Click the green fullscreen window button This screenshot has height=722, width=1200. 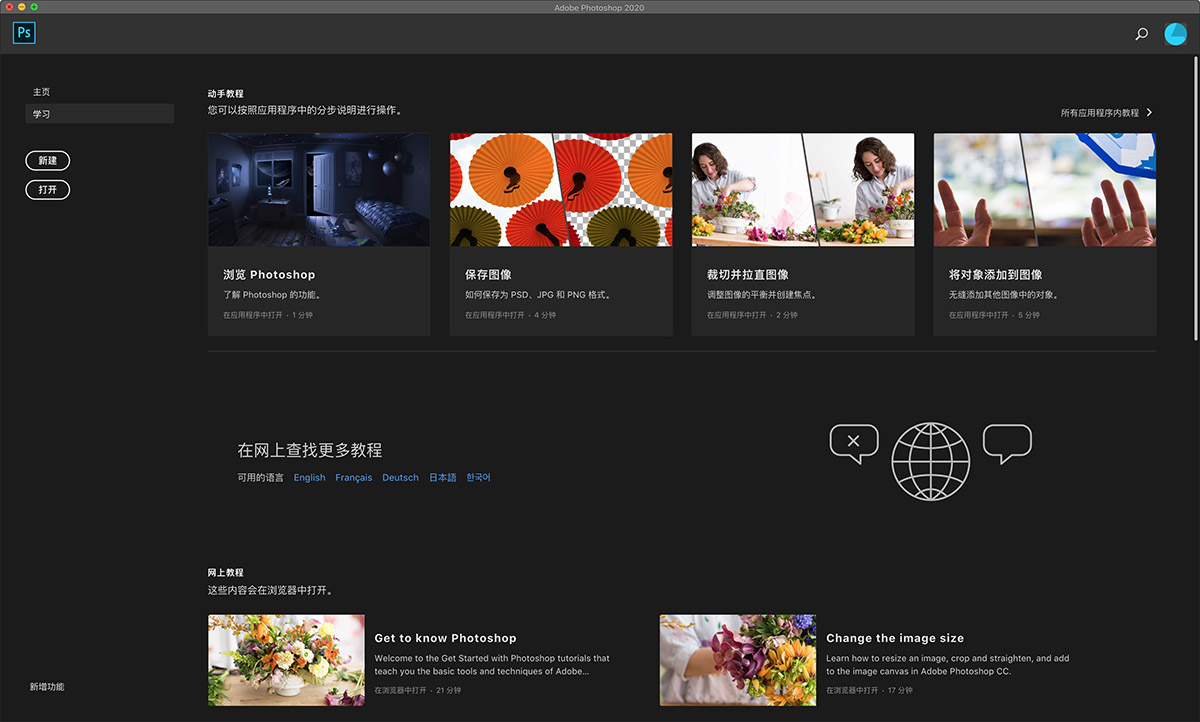coord(33,7)
